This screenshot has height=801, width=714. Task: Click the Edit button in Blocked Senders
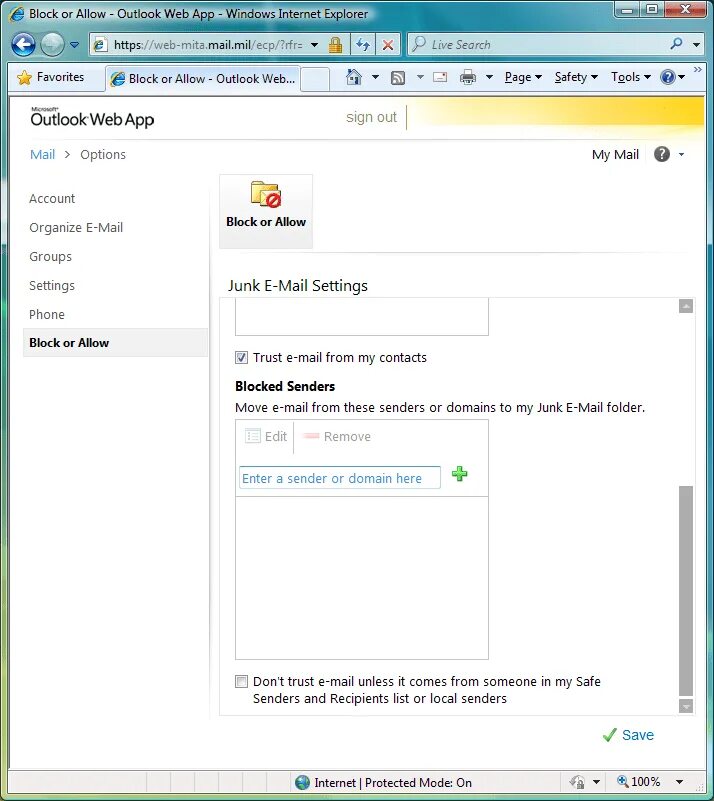(x=266, y=436)
